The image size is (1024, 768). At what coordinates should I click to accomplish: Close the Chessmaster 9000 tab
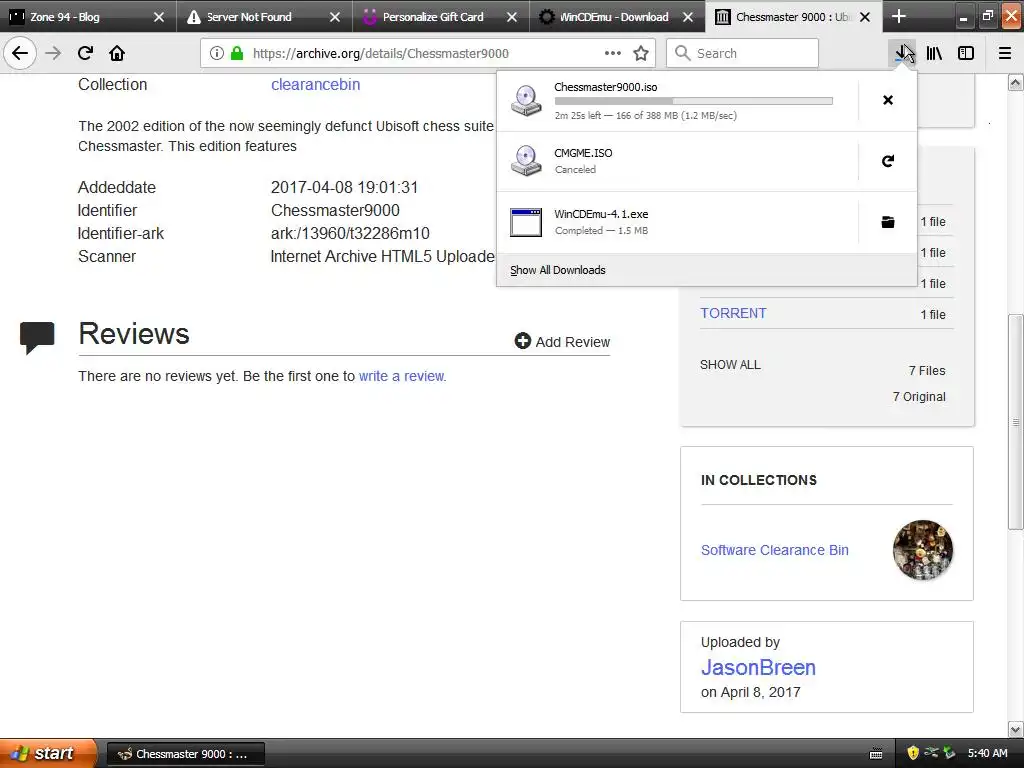(865, 17)
